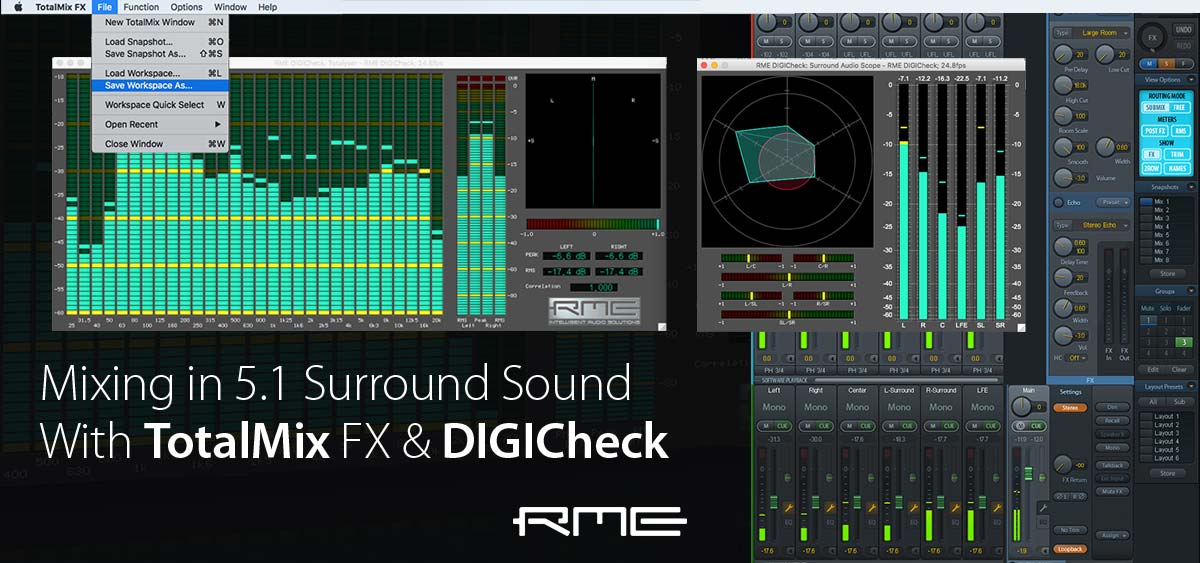Open the Function menu

(141, 7)
